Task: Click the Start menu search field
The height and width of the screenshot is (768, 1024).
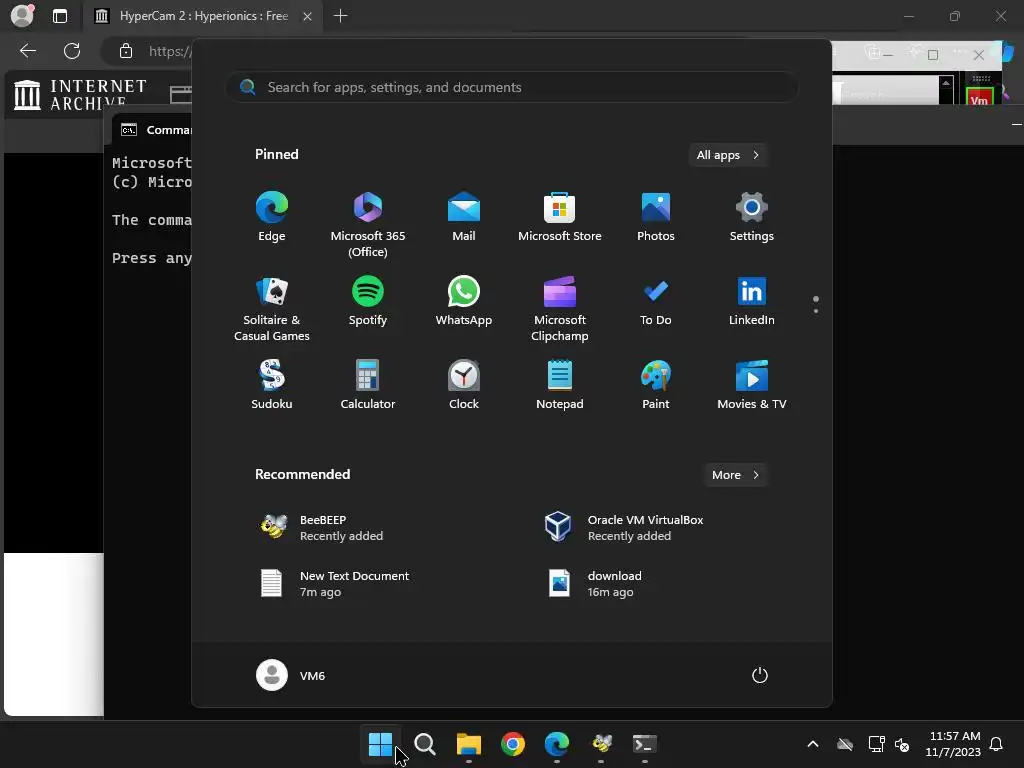Action: coord(511,88)
